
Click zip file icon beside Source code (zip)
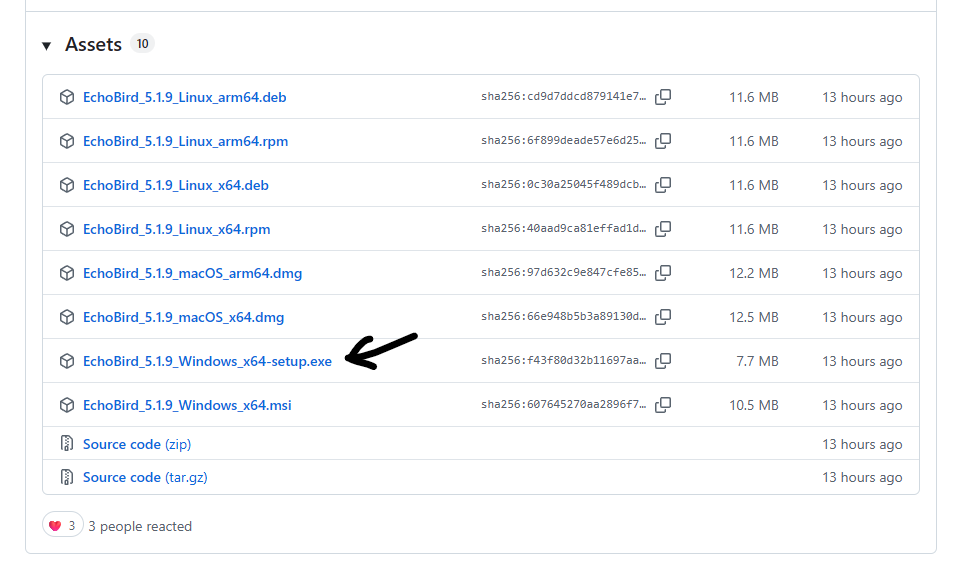(67, 443)
